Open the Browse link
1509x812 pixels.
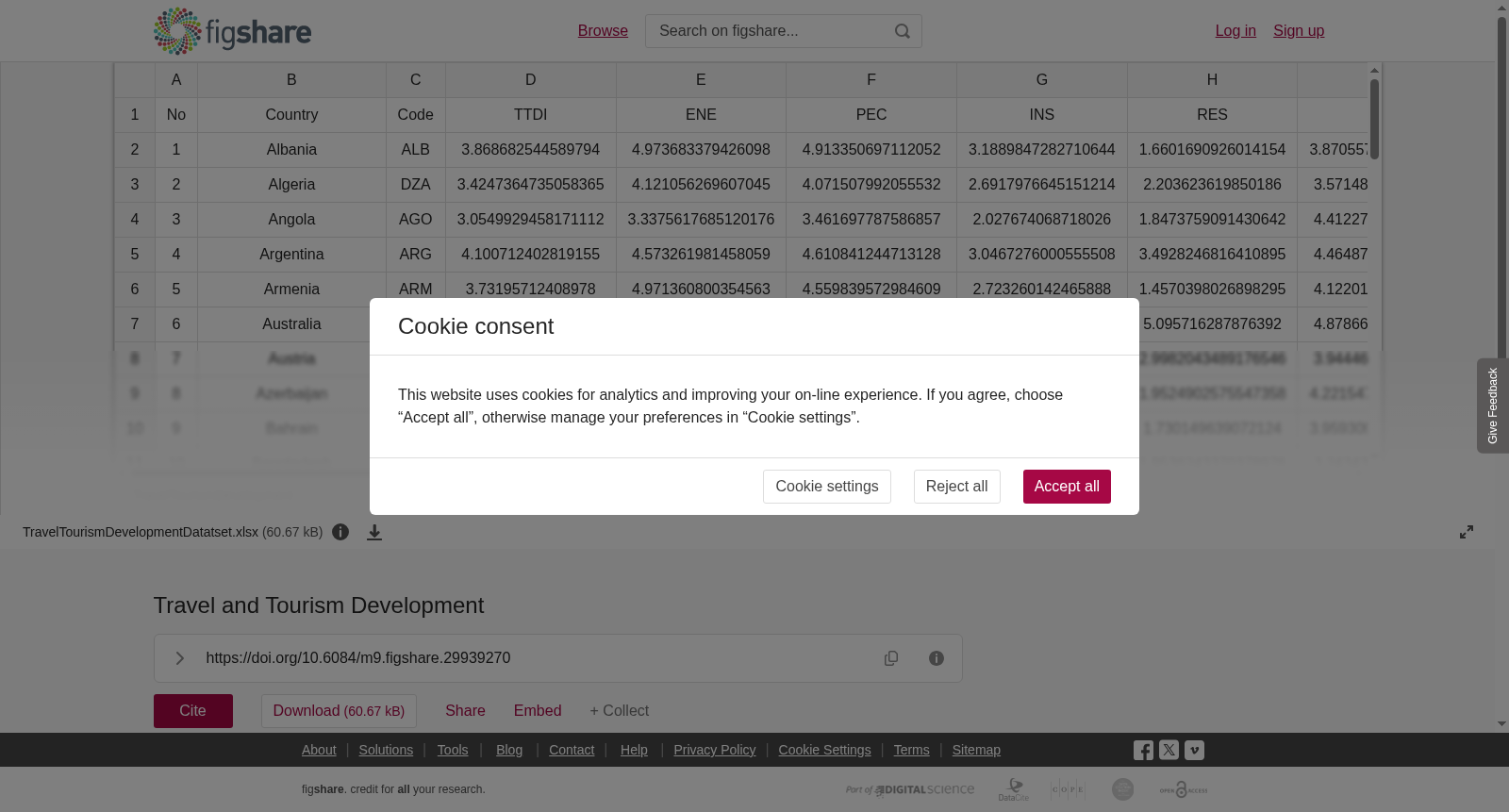click(x=603, y=31)
